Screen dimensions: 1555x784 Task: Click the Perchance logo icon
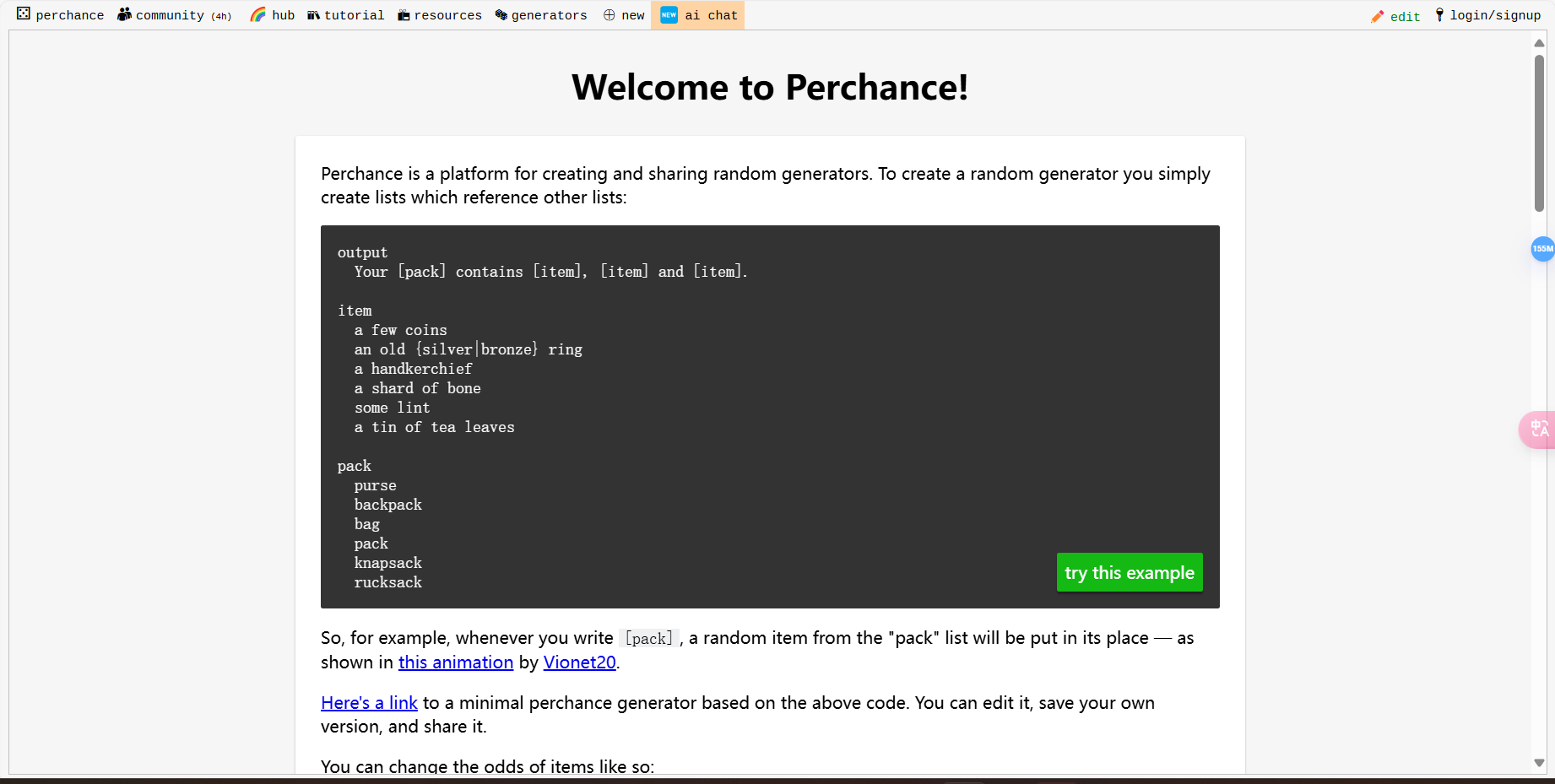pos(23,14)
